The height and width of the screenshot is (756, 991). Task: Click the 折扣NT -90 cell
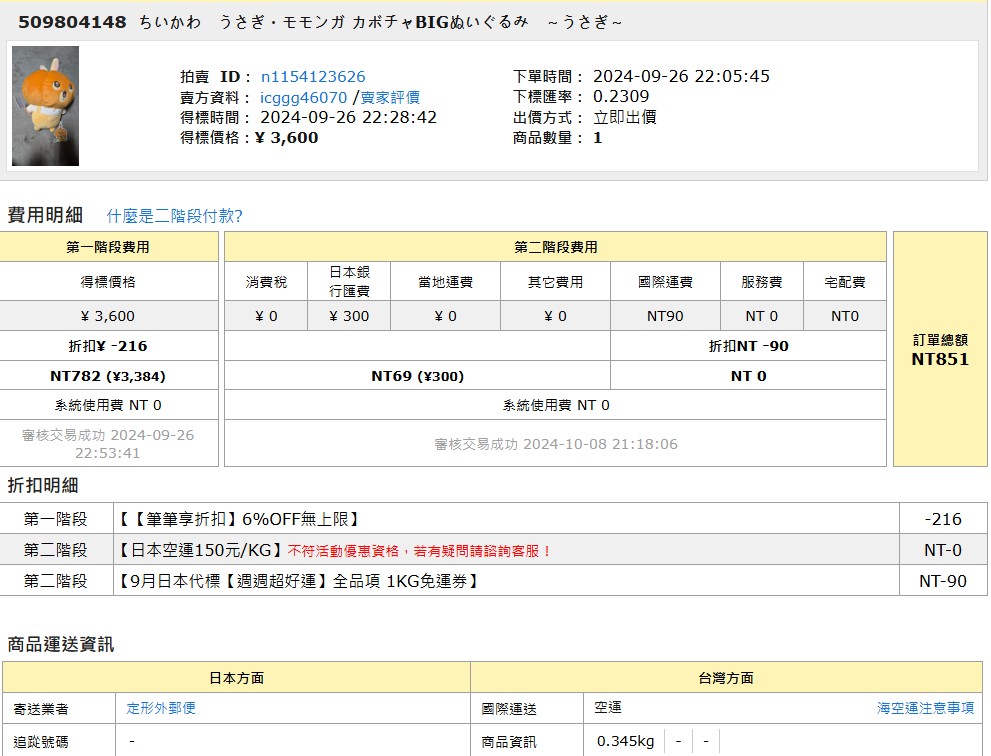[x=748, y=346]
